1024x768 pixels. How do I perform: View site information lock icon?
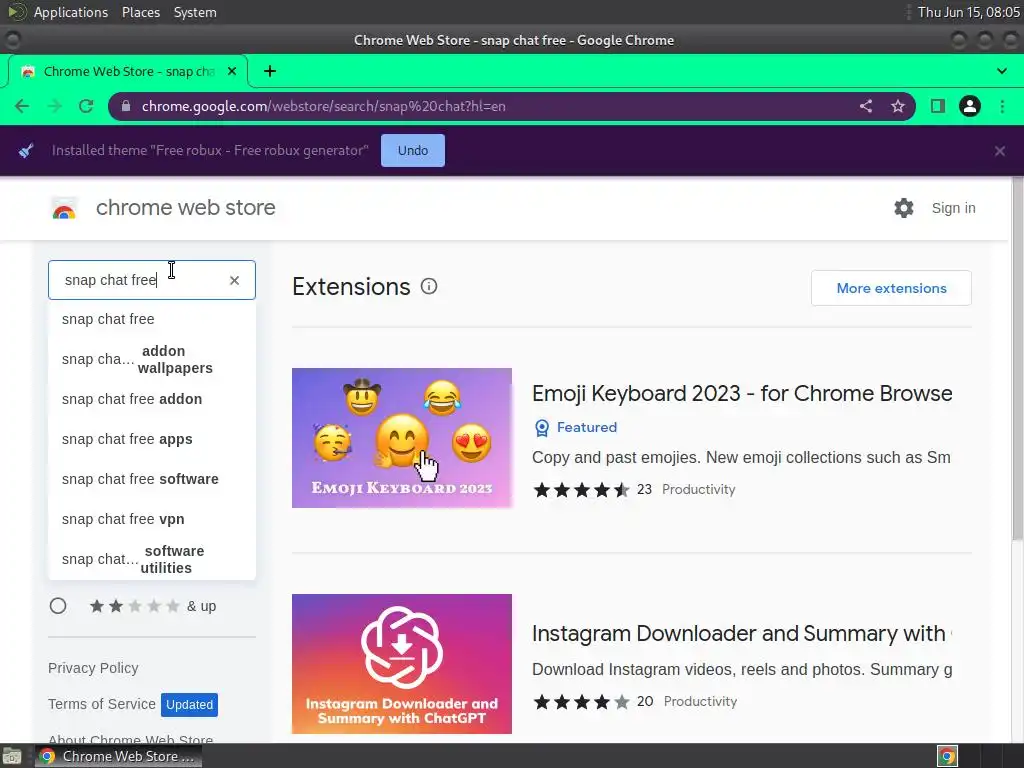click(127, 106)
